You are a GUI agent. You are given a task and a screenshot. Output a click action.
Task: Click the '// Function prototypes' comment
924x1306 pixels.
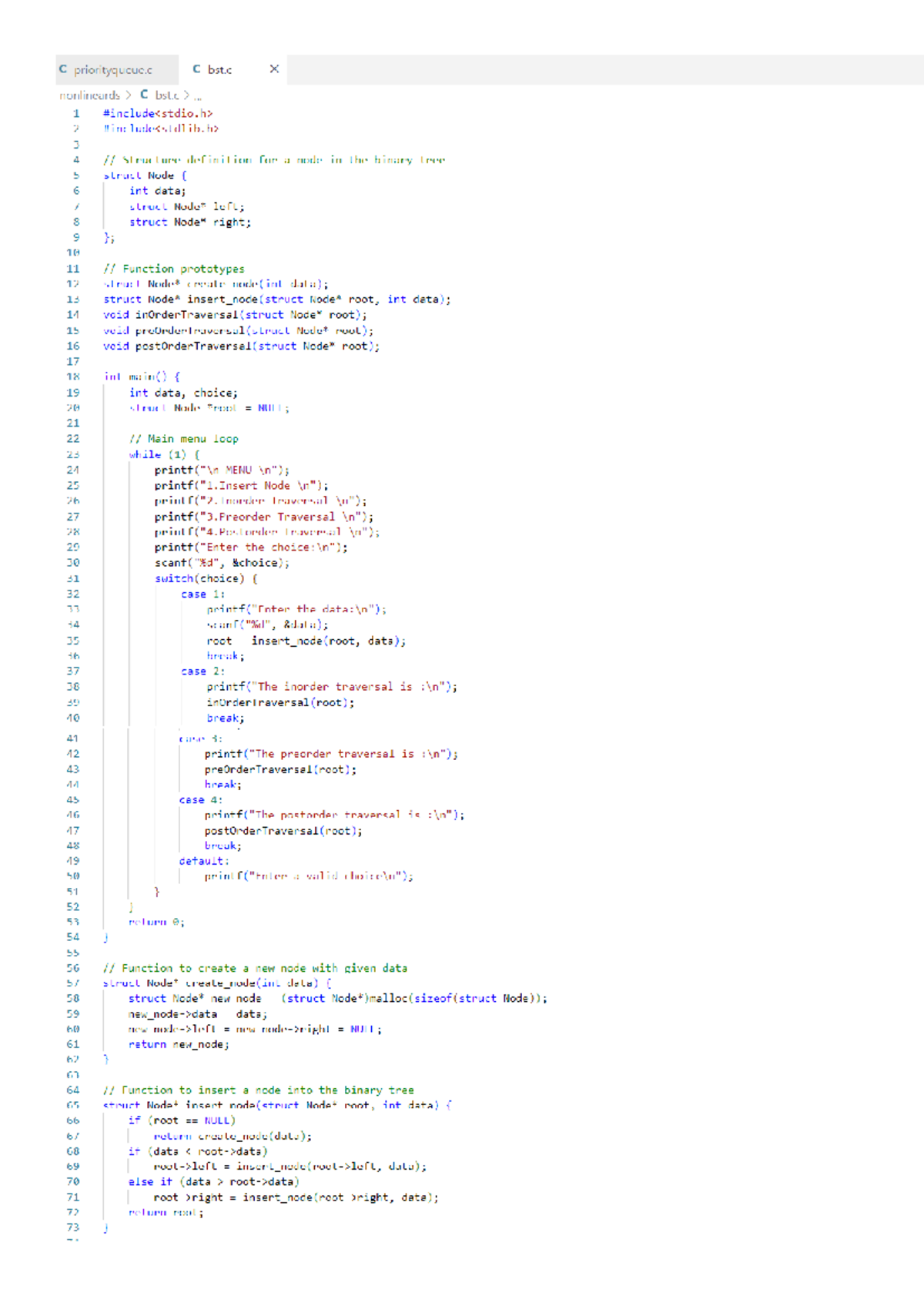(x=174, y=269)
